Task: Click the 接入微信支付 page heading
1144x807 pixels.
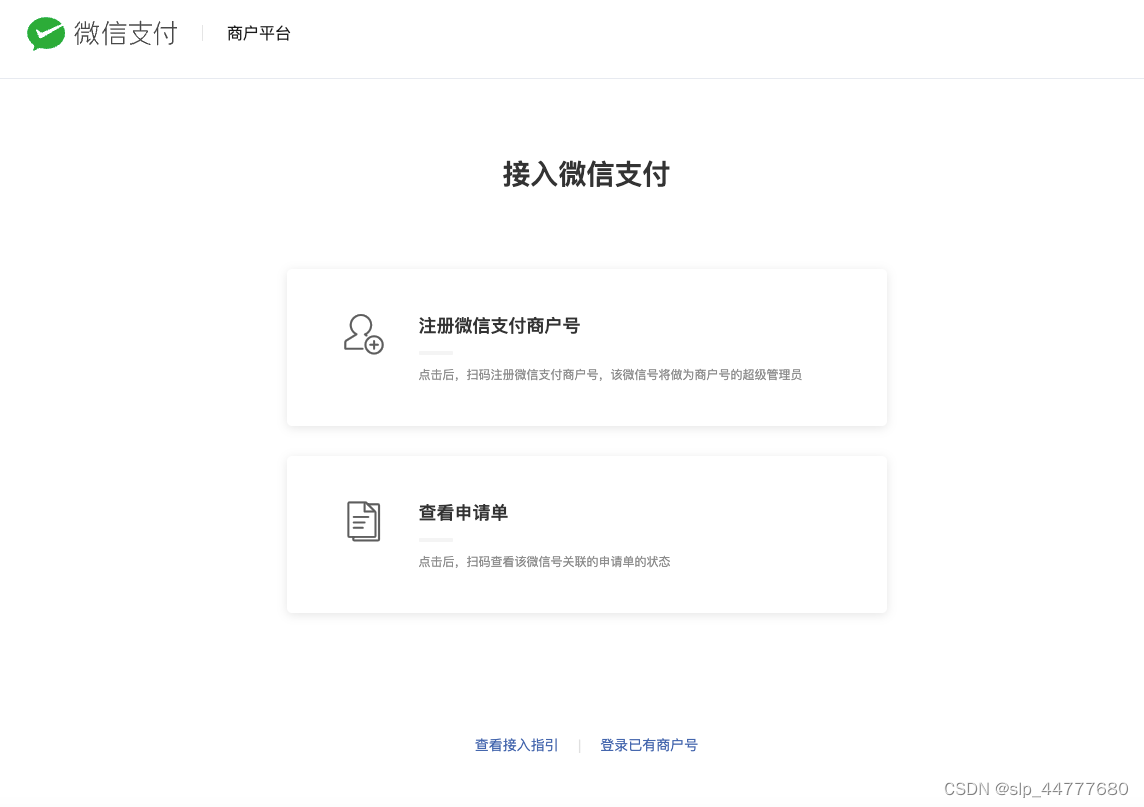Action: pyautogui.click(x=586, y=174)
